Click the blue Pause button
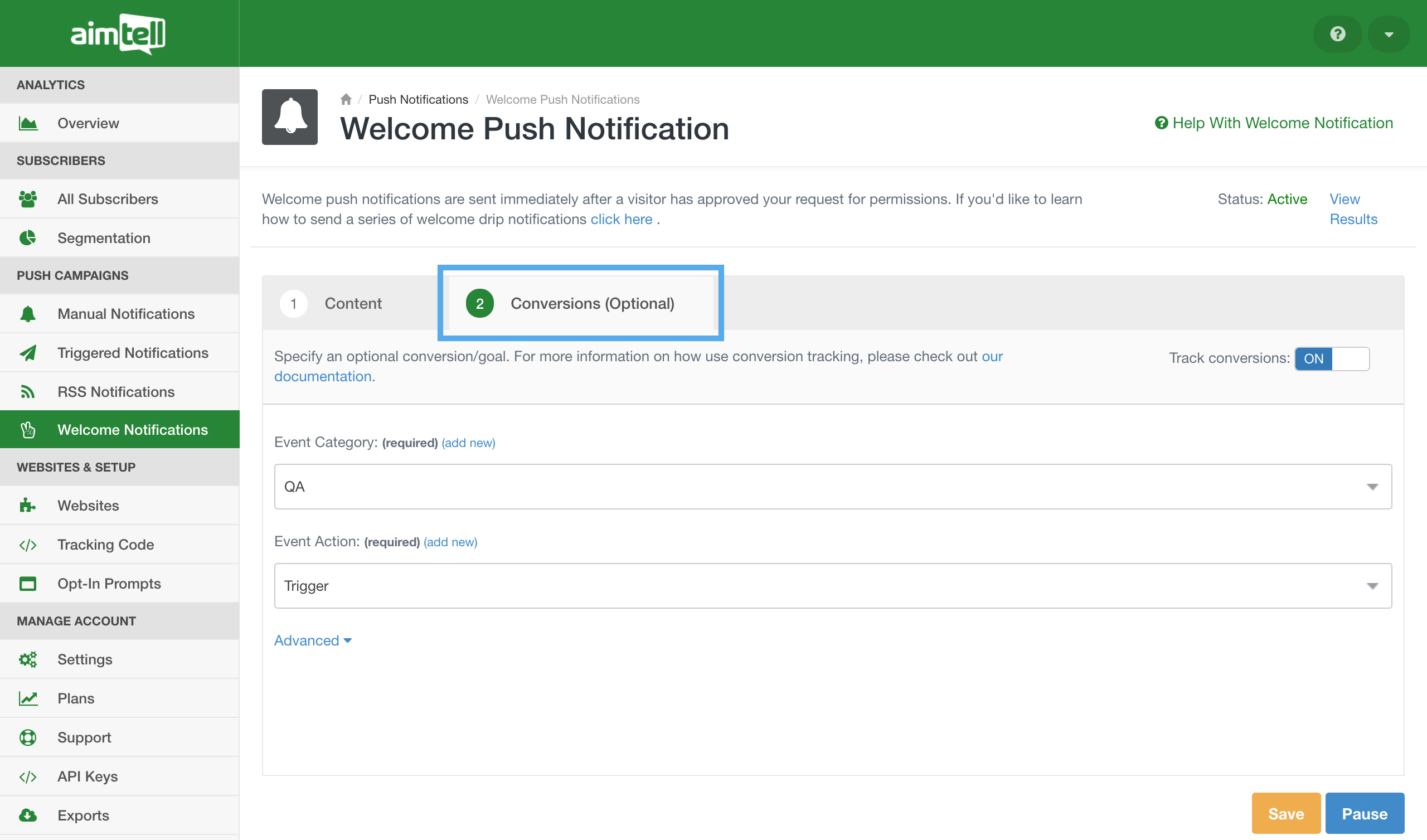 [1363, 813]
